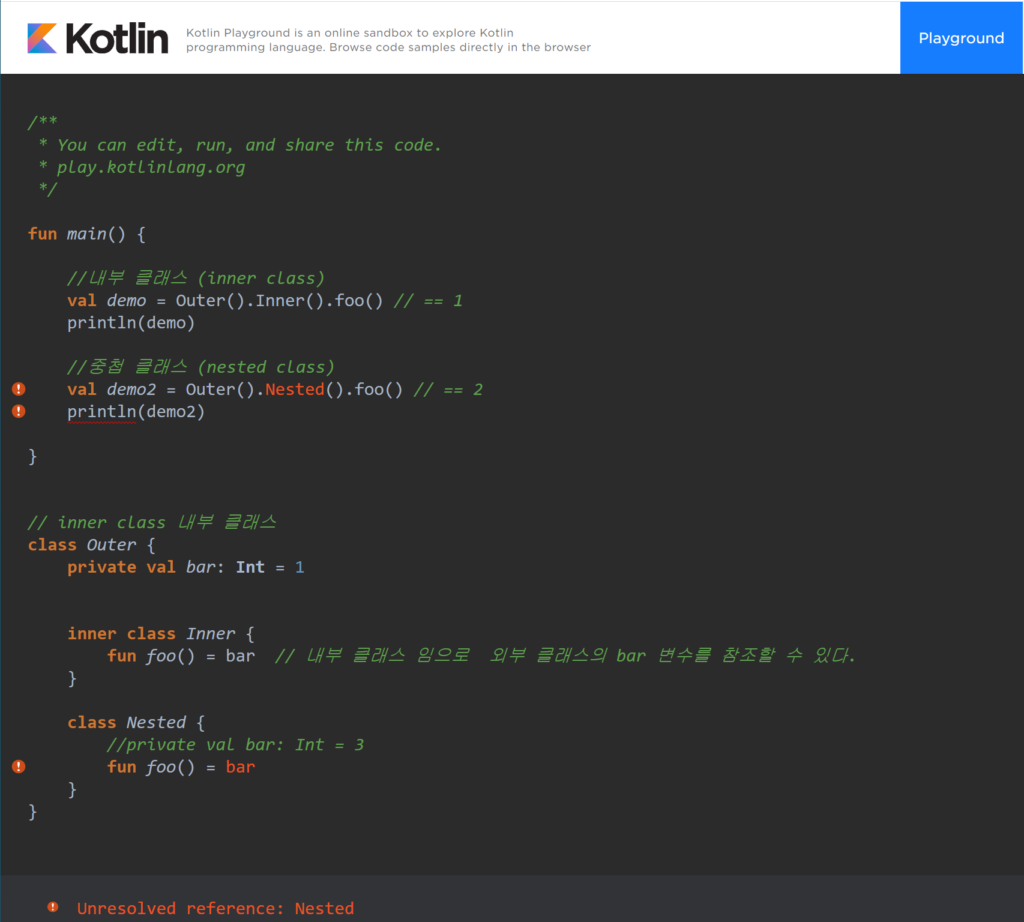Click error icon beside println(demo2) line
The height and width of the screenshot is (922, 1024).
click(x=18, y=411)
